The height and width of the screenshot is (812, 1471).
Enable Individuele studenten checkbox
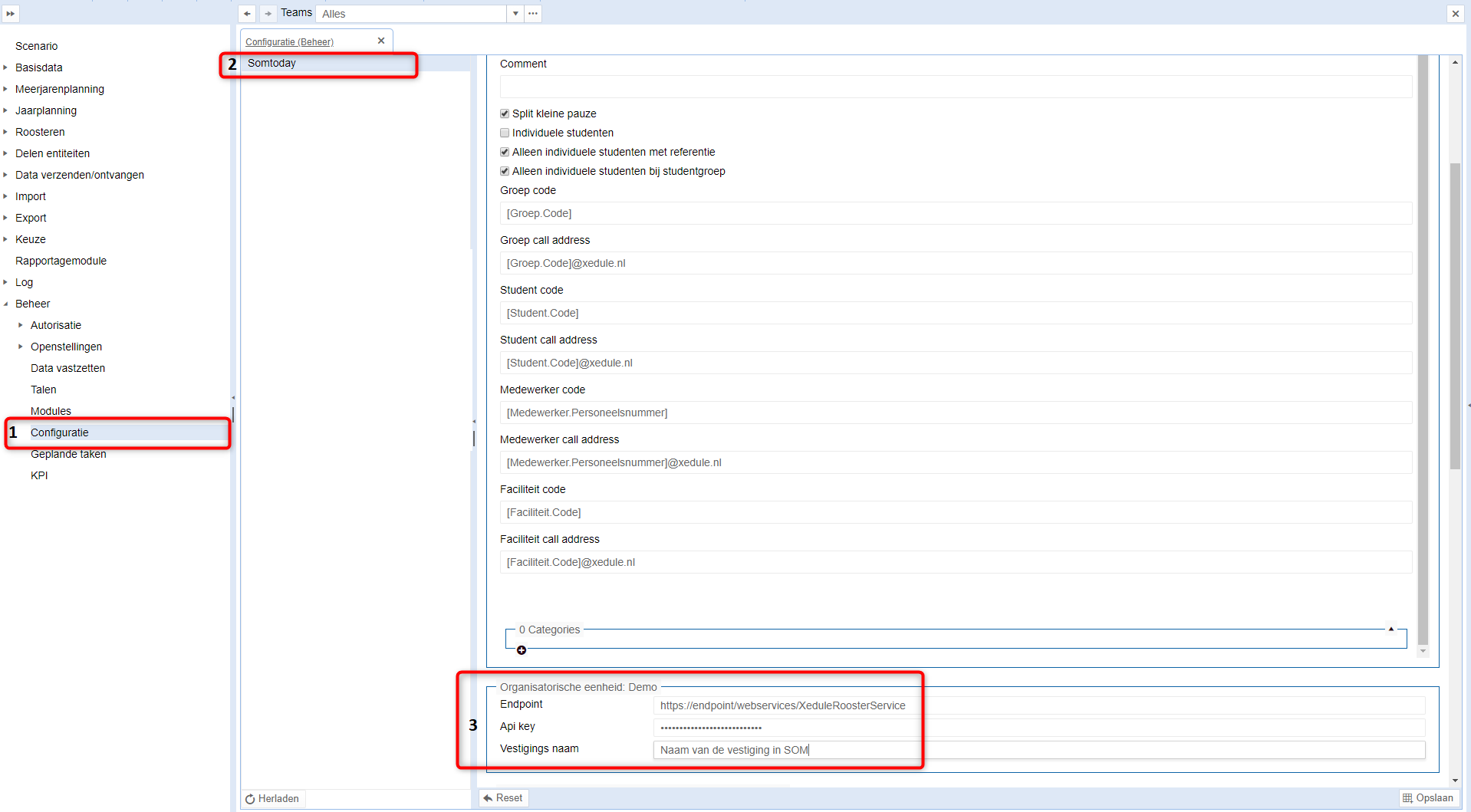coord(505,133)
